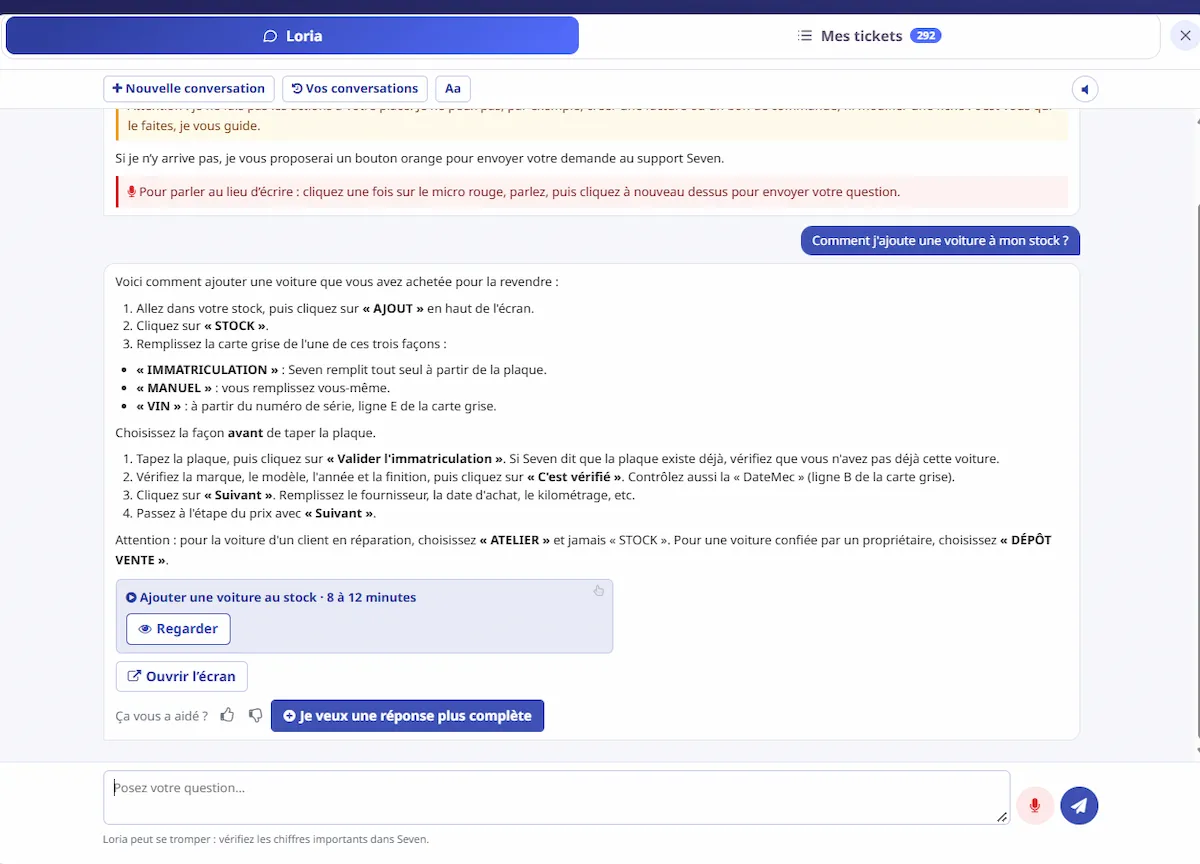The height and width of the screenshot is (864, 1200).
Task: Activate the red microphone button
Action: pyautogui.click(x=1035, y=806)
